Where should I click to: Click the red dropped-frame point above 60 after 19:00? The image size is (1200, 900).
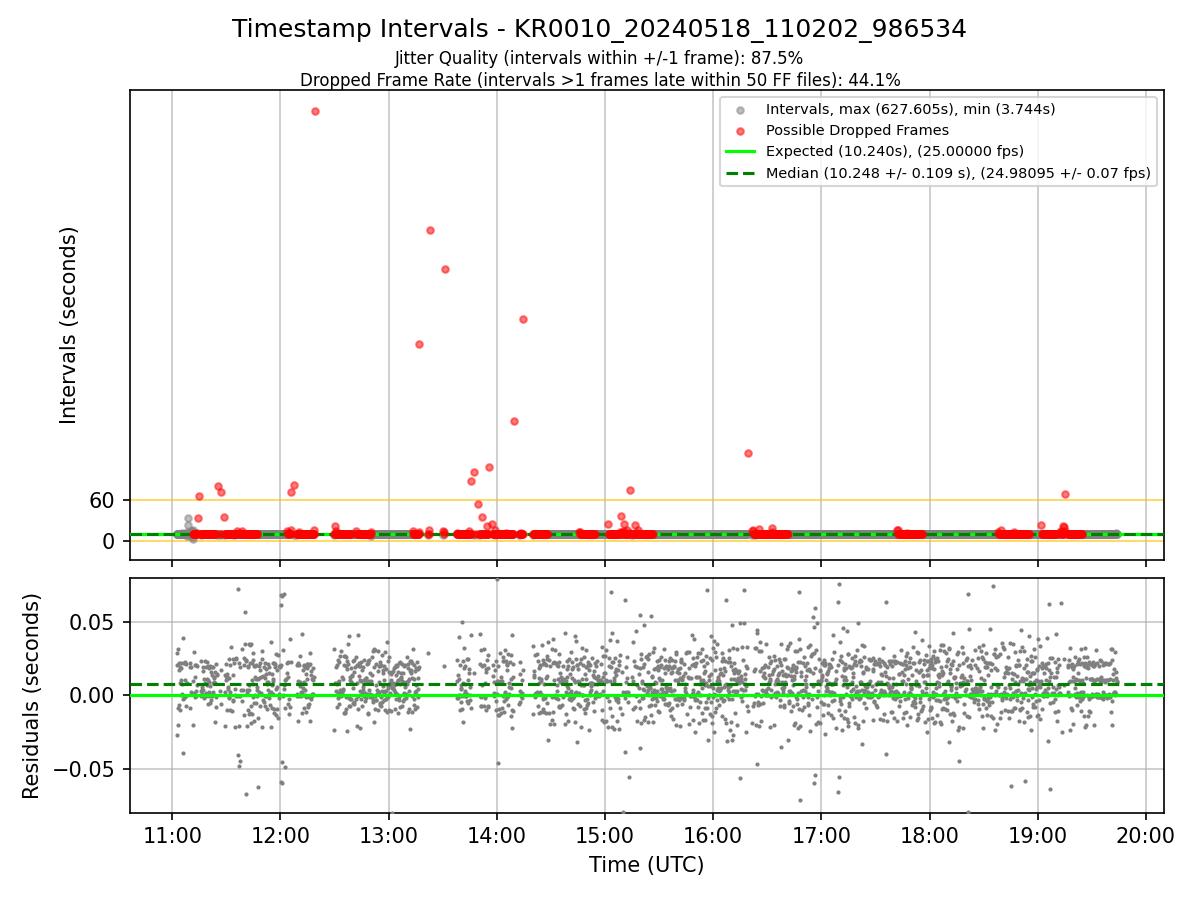[x=1065, y=494]
